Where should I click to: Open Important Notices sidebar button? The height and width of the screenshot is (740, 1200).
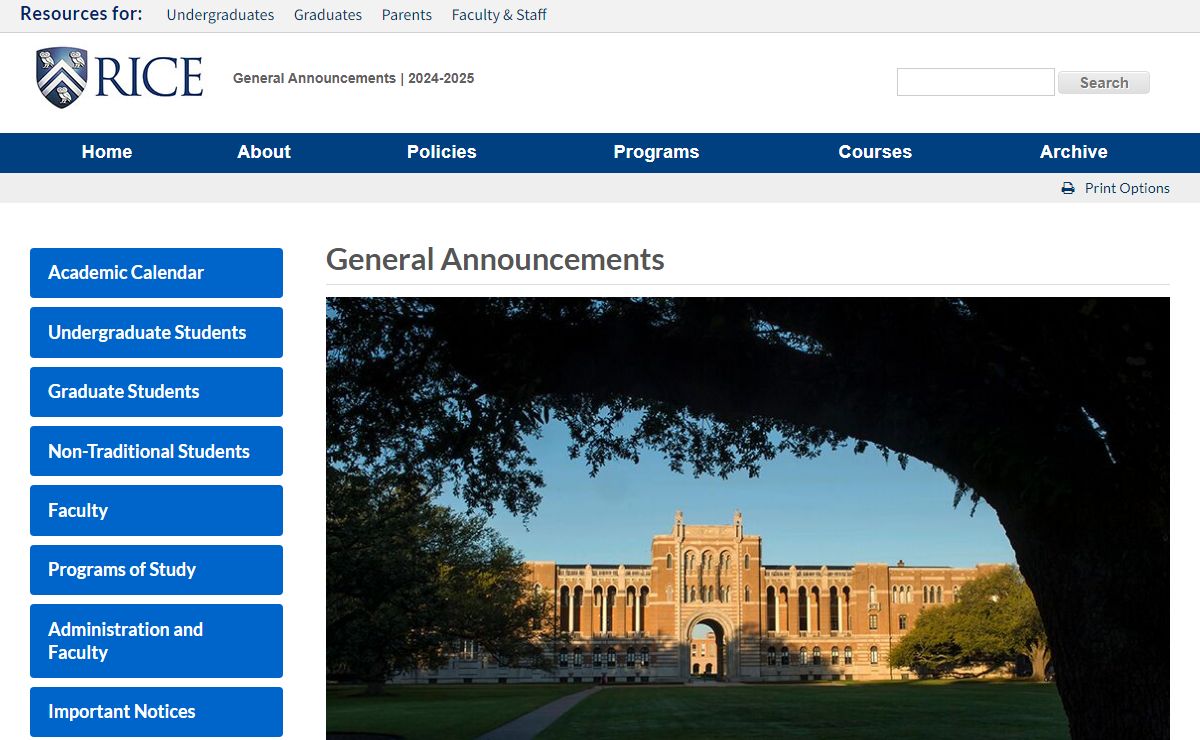156,712
